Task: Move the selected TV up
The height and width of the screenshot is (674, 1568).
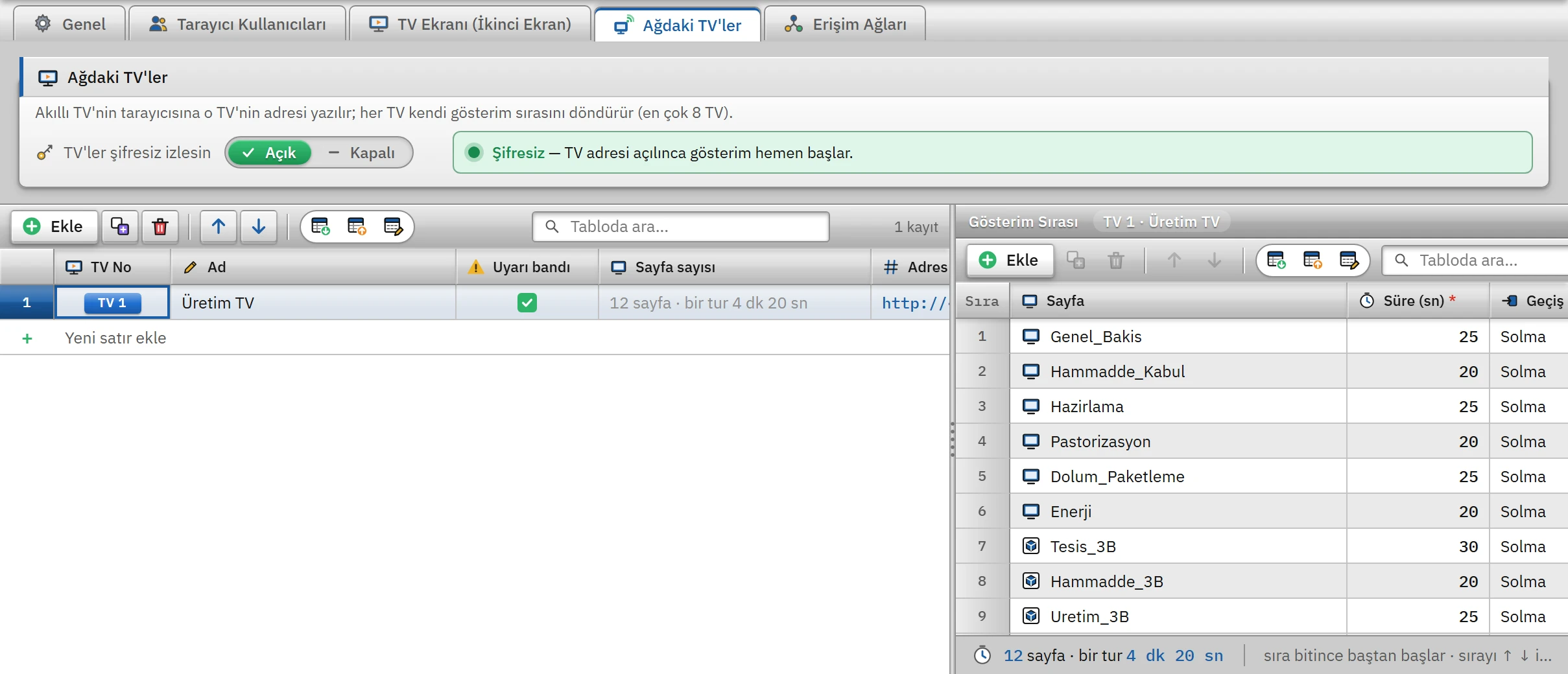Action: pos(219,226)
